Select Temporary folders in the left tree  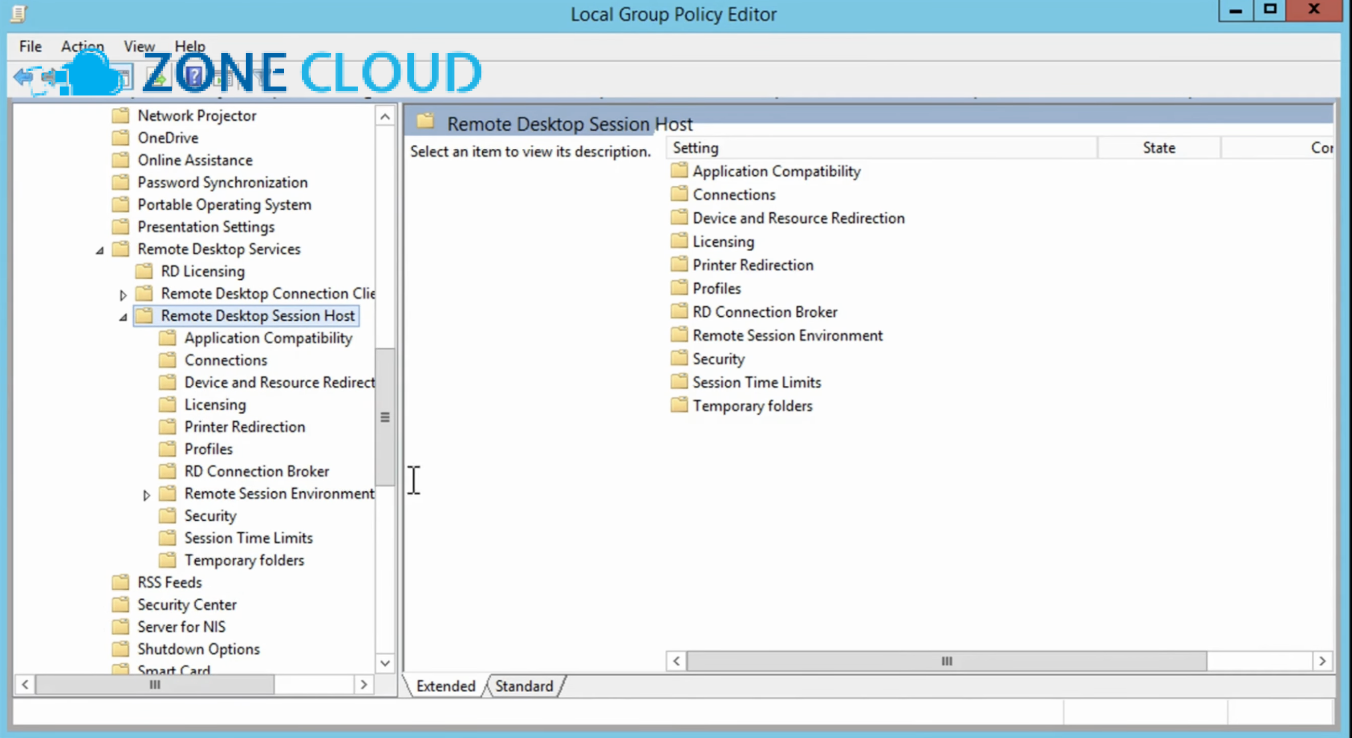tap(244, 560)
